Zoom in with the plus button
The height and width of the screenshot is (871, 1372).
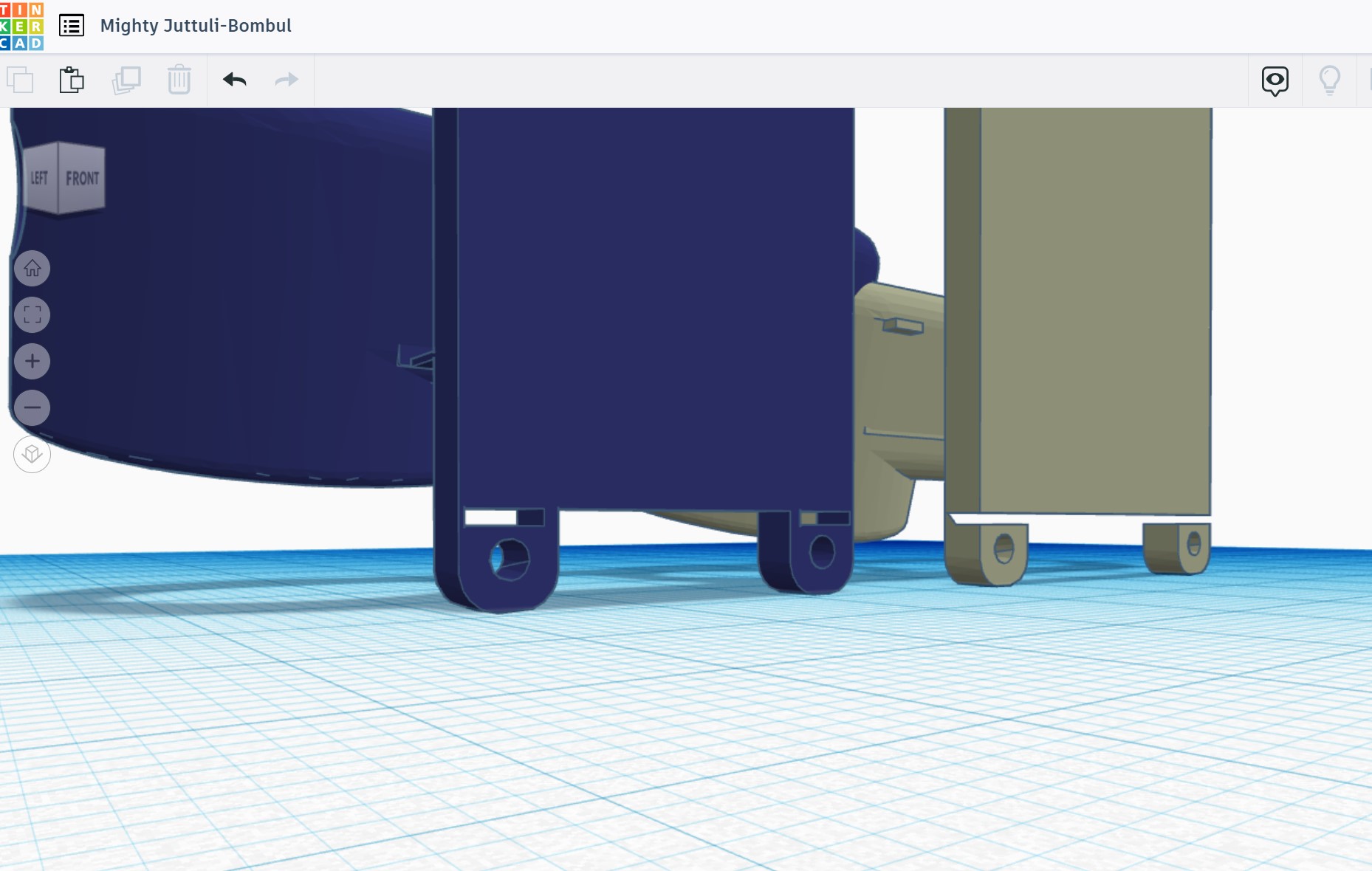pyautogui.click(x=32, y=361)
